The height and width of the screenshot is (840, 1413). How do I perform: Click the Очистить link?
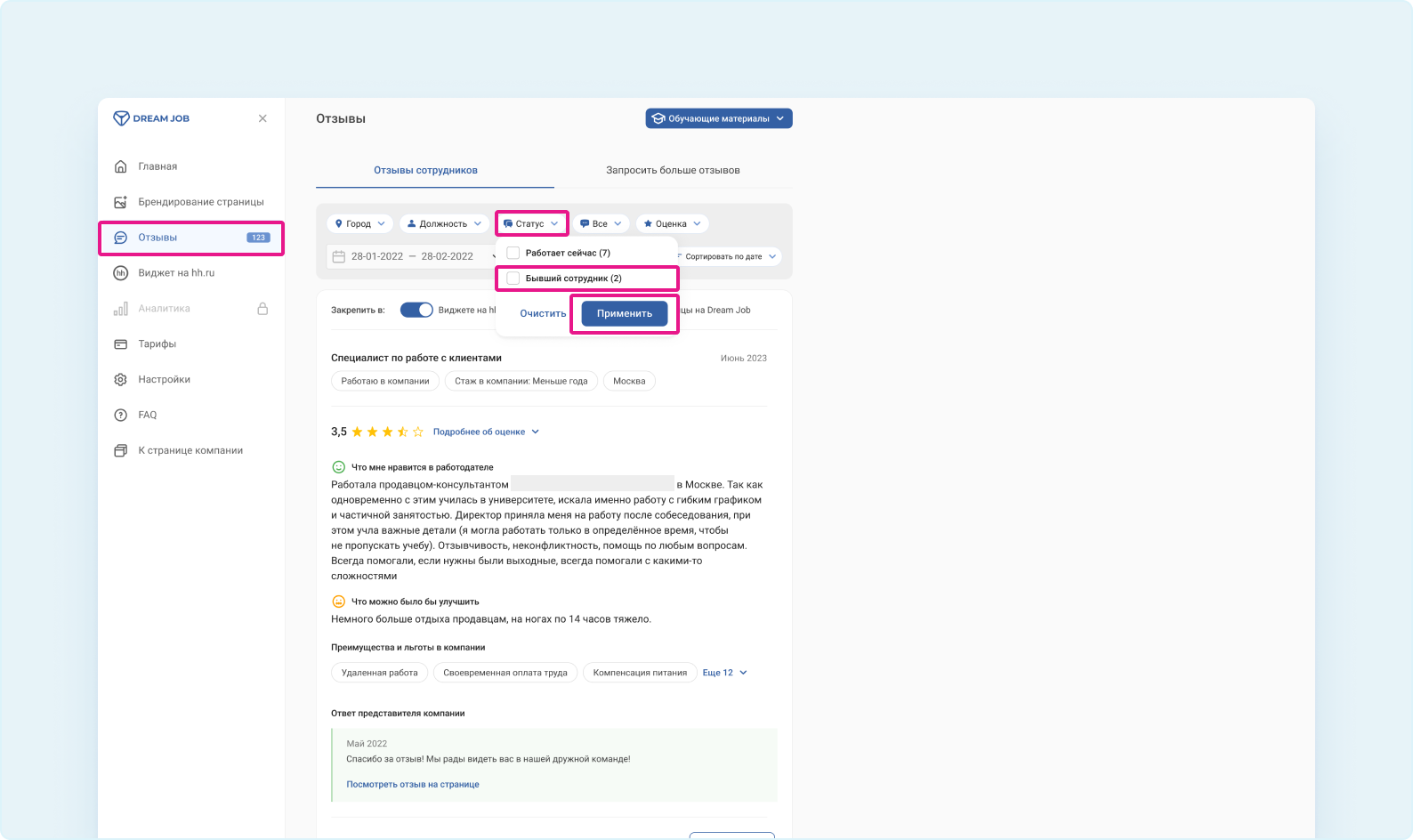click(543, 313)
